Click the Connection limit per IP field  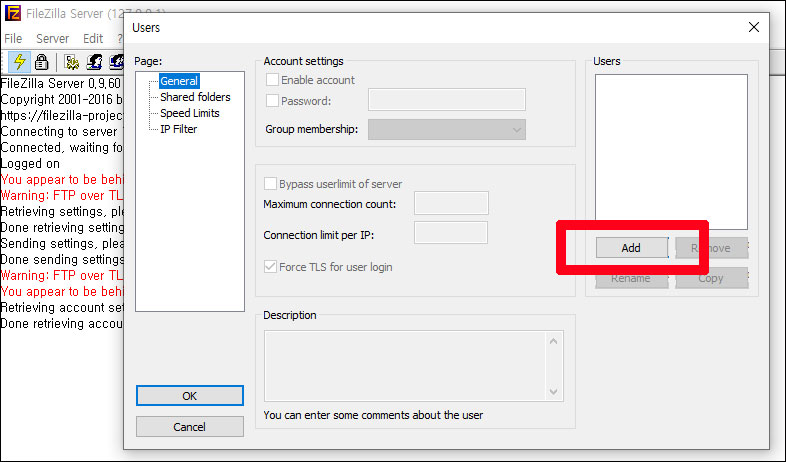coord(451,233)
